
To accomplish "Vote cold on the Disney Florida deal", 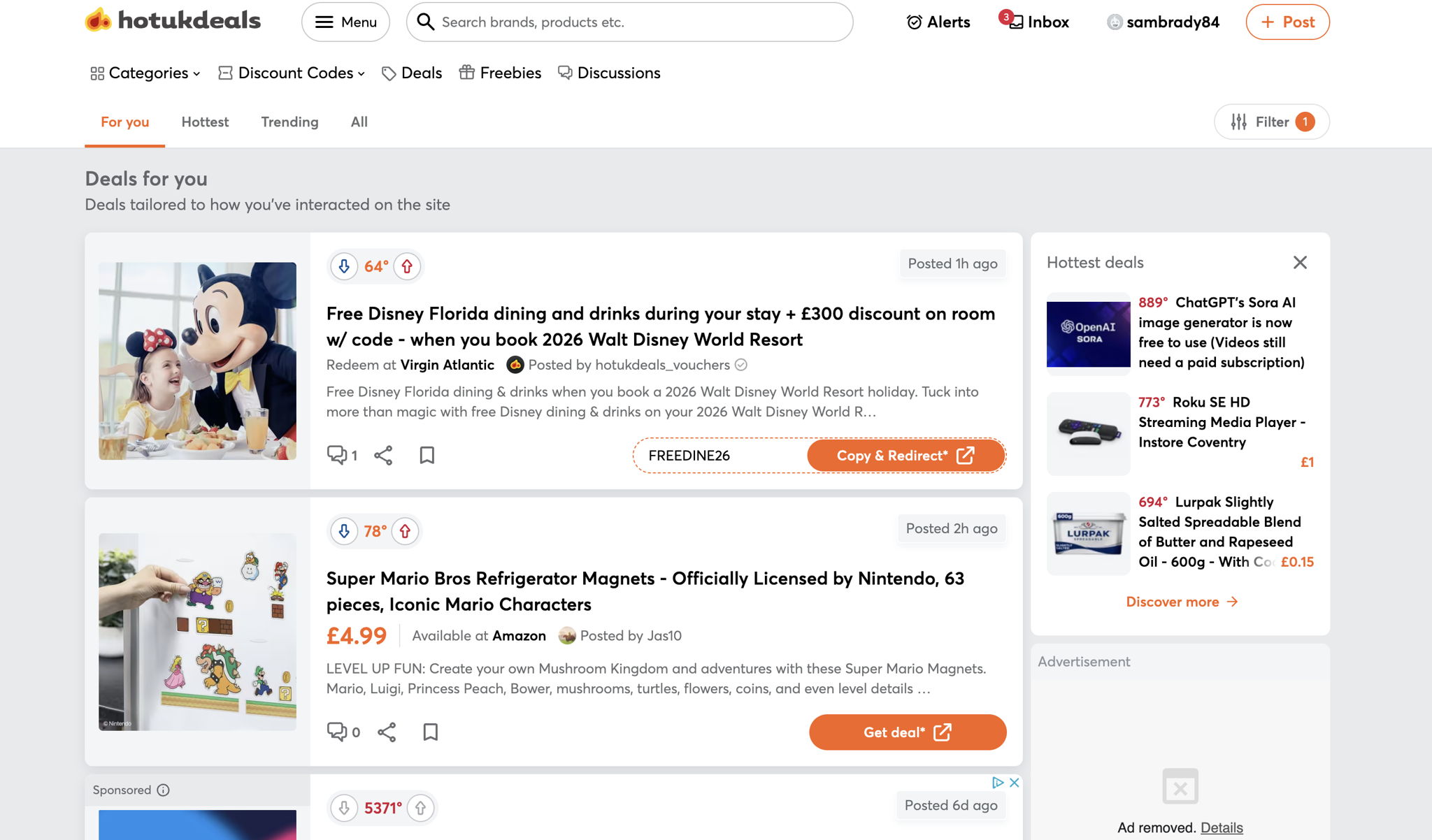I will 344,266.
